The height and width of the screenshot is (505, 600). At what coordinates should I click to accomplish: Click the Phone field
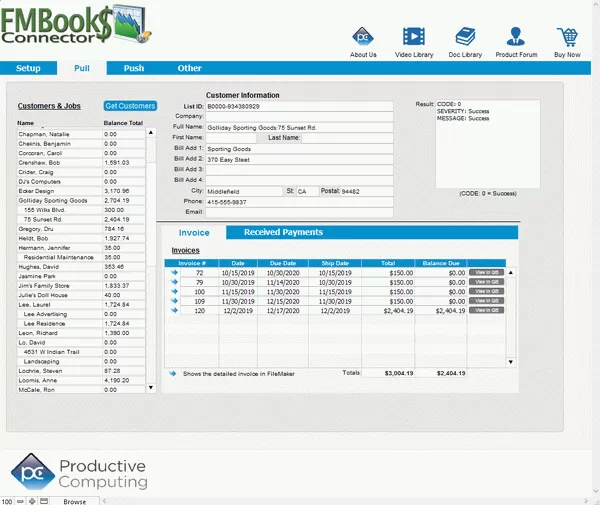click(x=297, y=201)
